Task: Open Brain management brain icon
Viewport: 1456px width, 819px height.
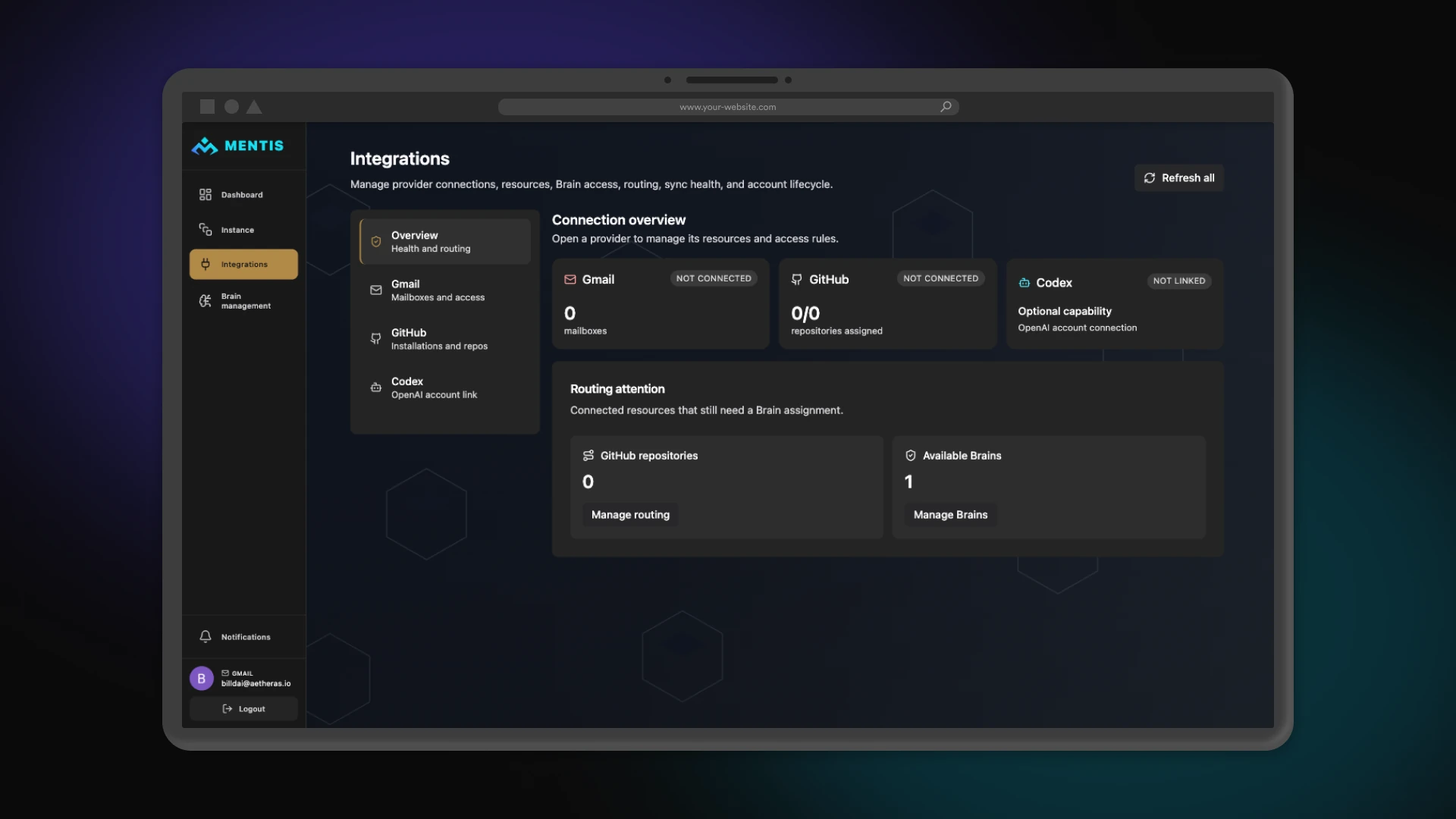Action: tap(206, 301)
